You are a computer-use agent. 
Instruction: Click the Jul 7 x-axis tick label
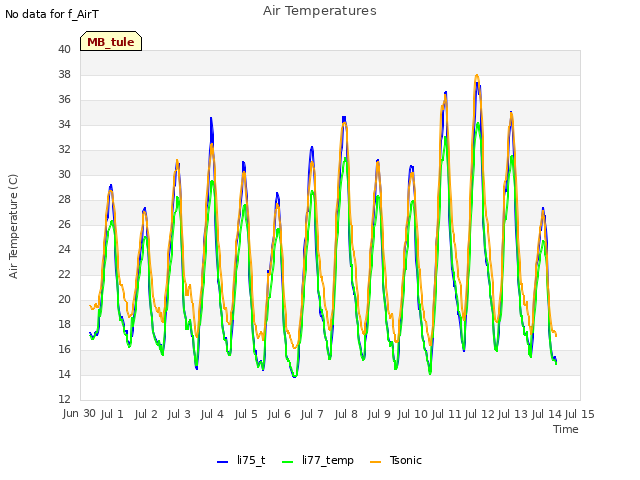[312, 414]
